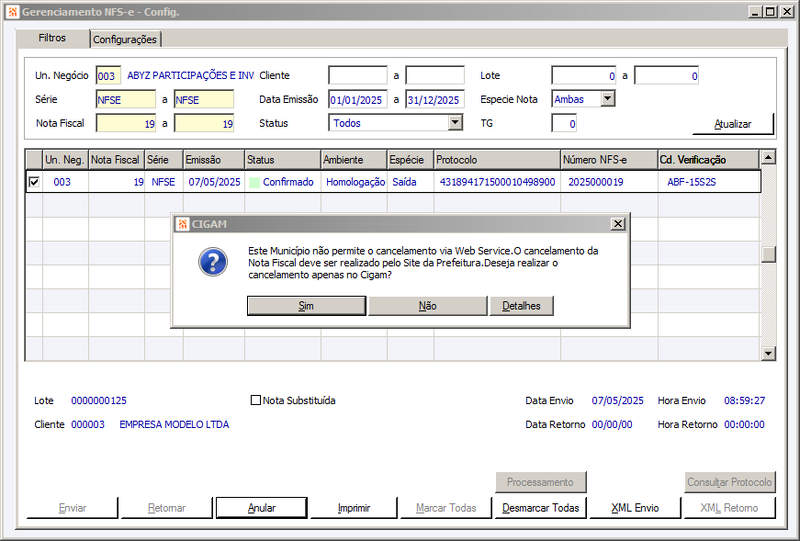Image resolution: width=800 pixels, height=541 pixels.
Task: Click the second Lote input field
Action: [666, 76]
